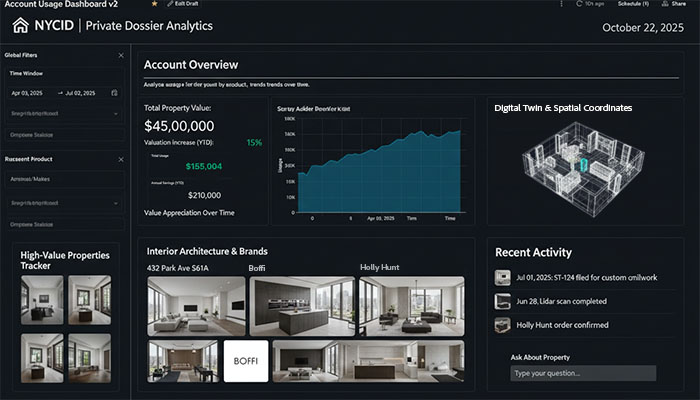The height and width of the screenshot is (400, 700).
Task: Close the product filter section
Action: (x=121, y=159)
